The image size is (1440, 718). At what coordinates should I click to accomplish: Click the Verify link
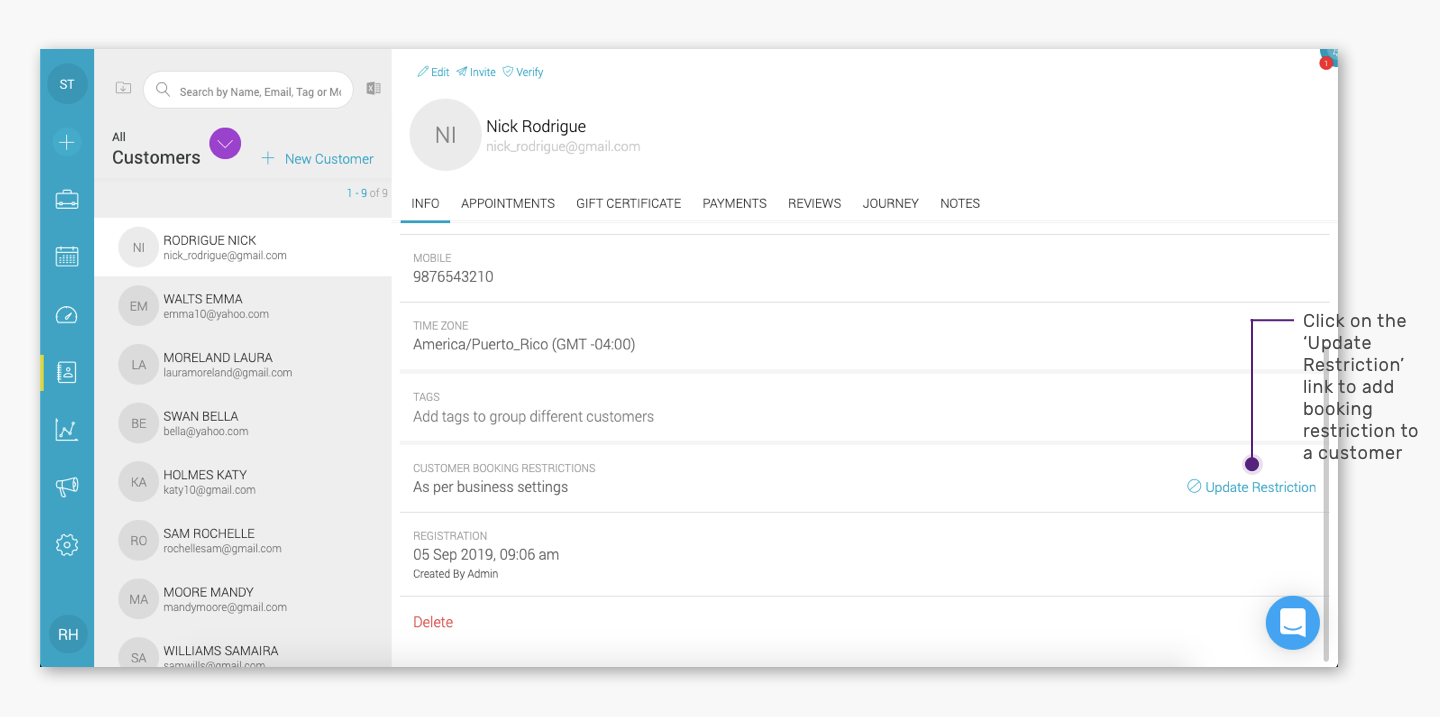523,72
